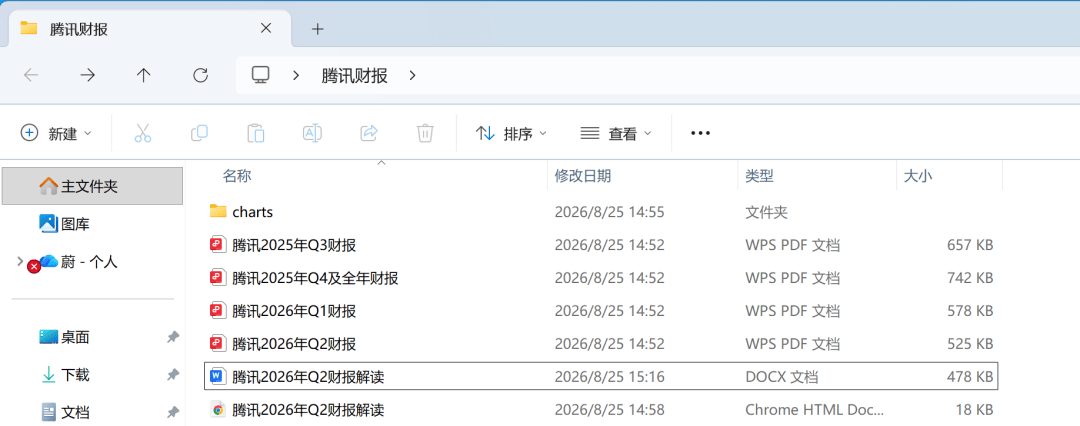This screenshot has height=426, width=1080.
Task: Select the PDF icon of 腾讯2026年Q1财报
Action: pyautogui.click(x=218, y=310)
